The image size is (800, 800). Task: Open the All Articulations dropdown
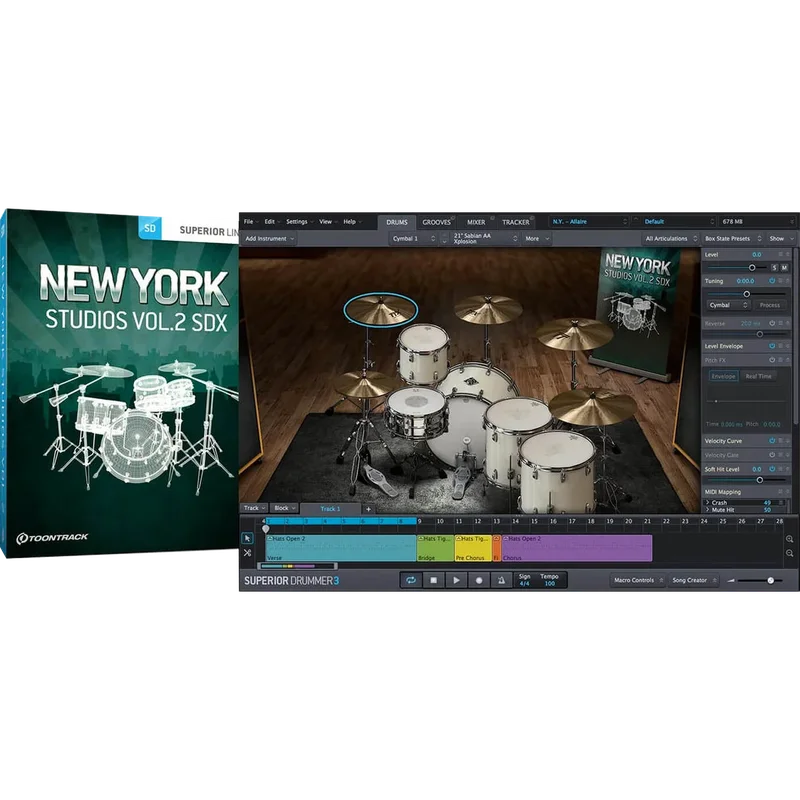coord(670,238)
